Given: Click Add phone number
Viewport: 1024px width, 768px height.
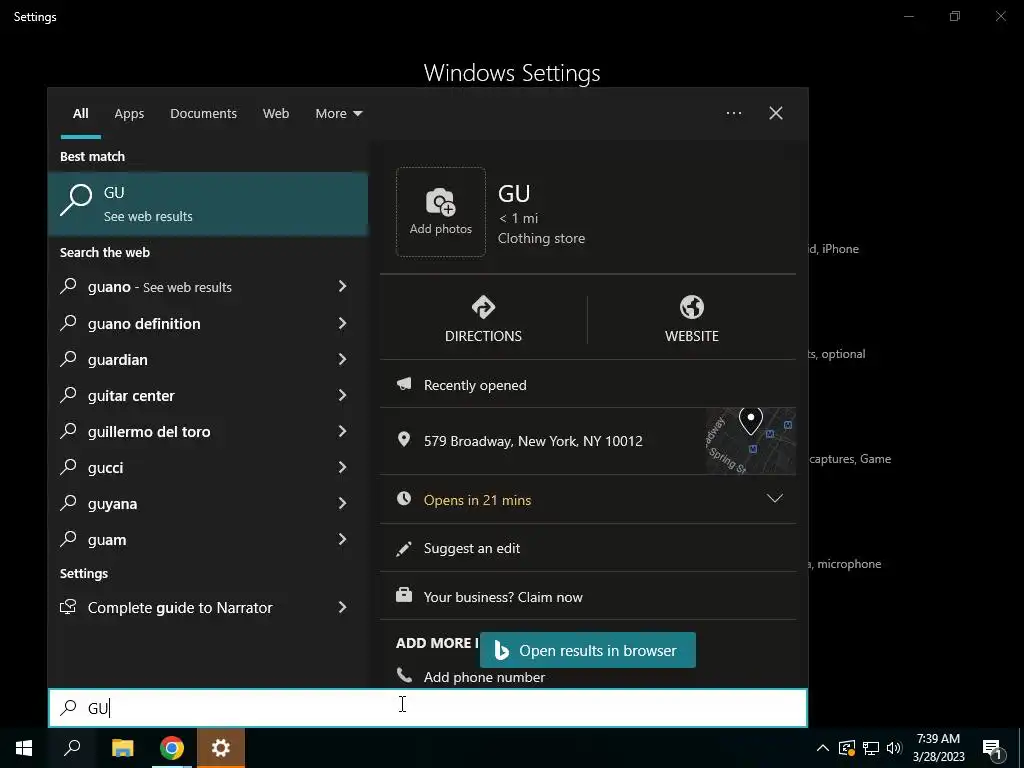Looking at the screenshot, I should tap(484, 677).
